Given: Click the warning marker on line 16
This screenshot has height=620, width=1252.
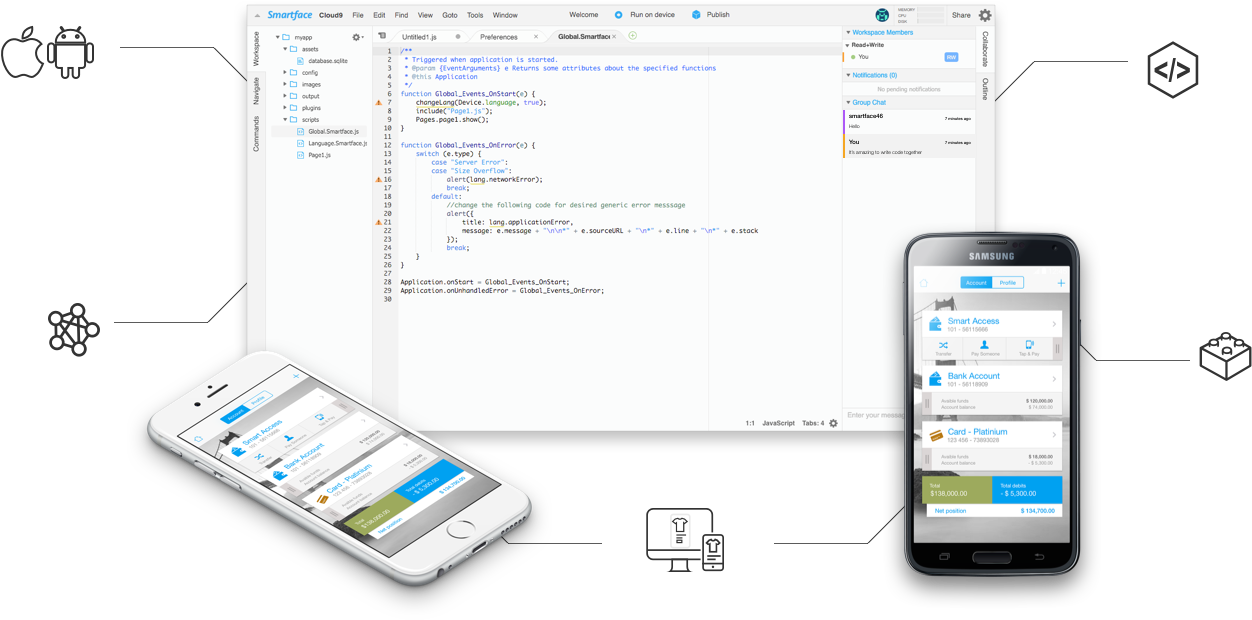Looking at the screenshot, I should point(378,180).
